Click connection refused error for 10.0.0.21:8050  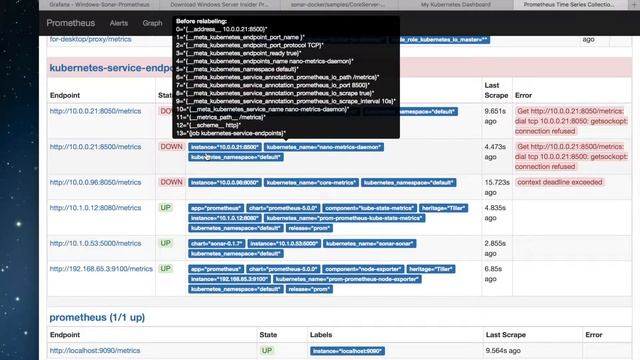pyautogui.click(x=571, y=121)
